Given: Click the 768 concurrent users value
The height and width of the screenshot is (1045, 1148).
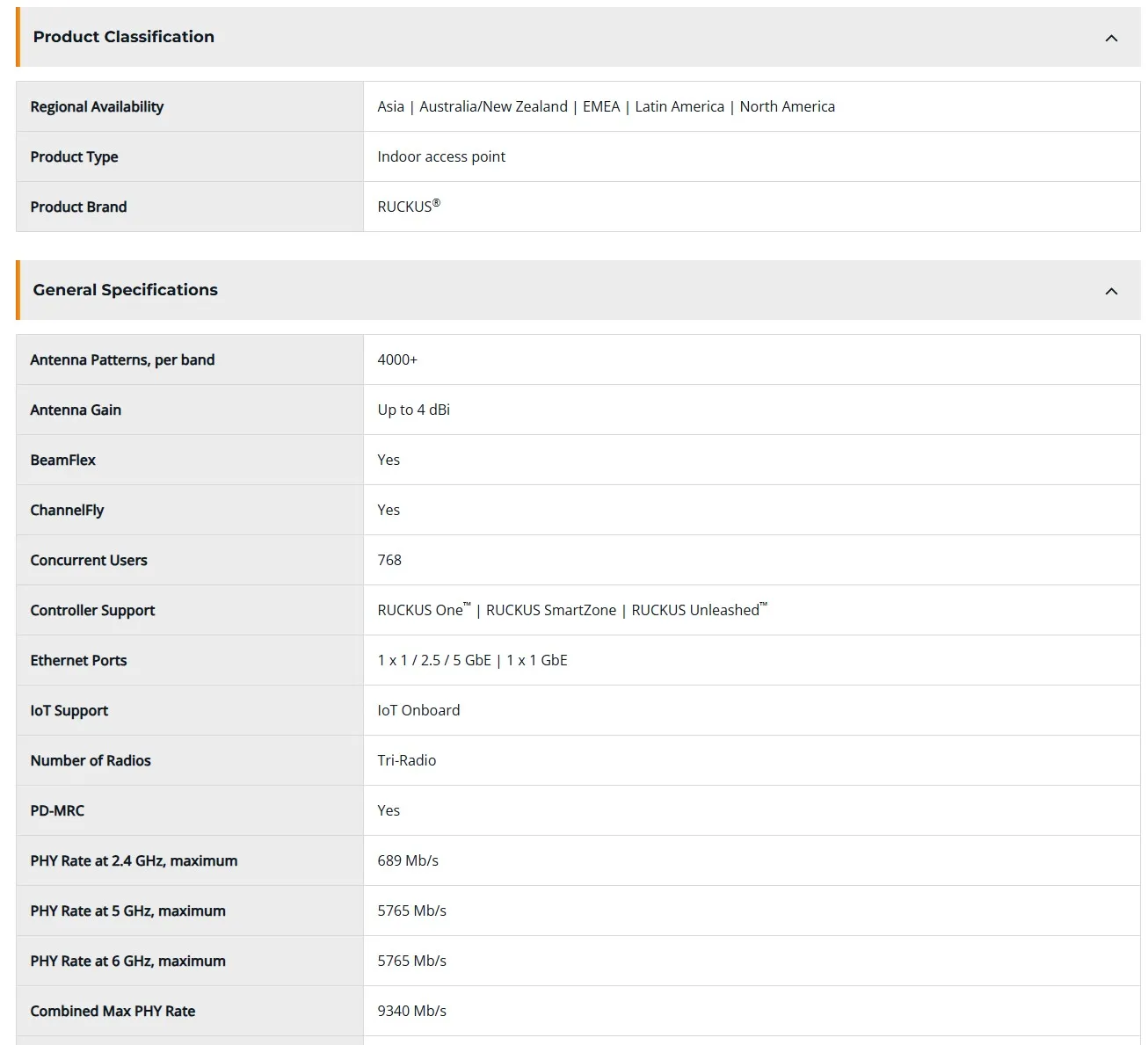Looking at the screenshot, I should (x=389, y=561).
